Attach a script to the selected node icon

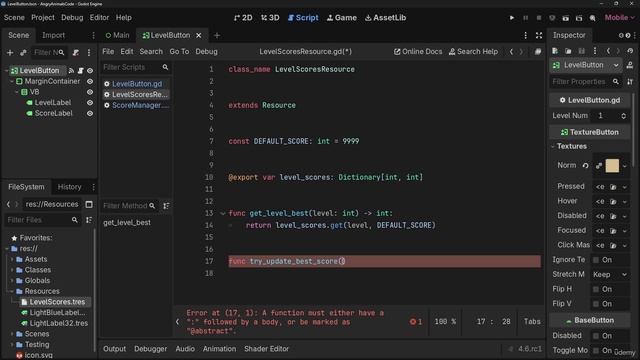point(76,53)
